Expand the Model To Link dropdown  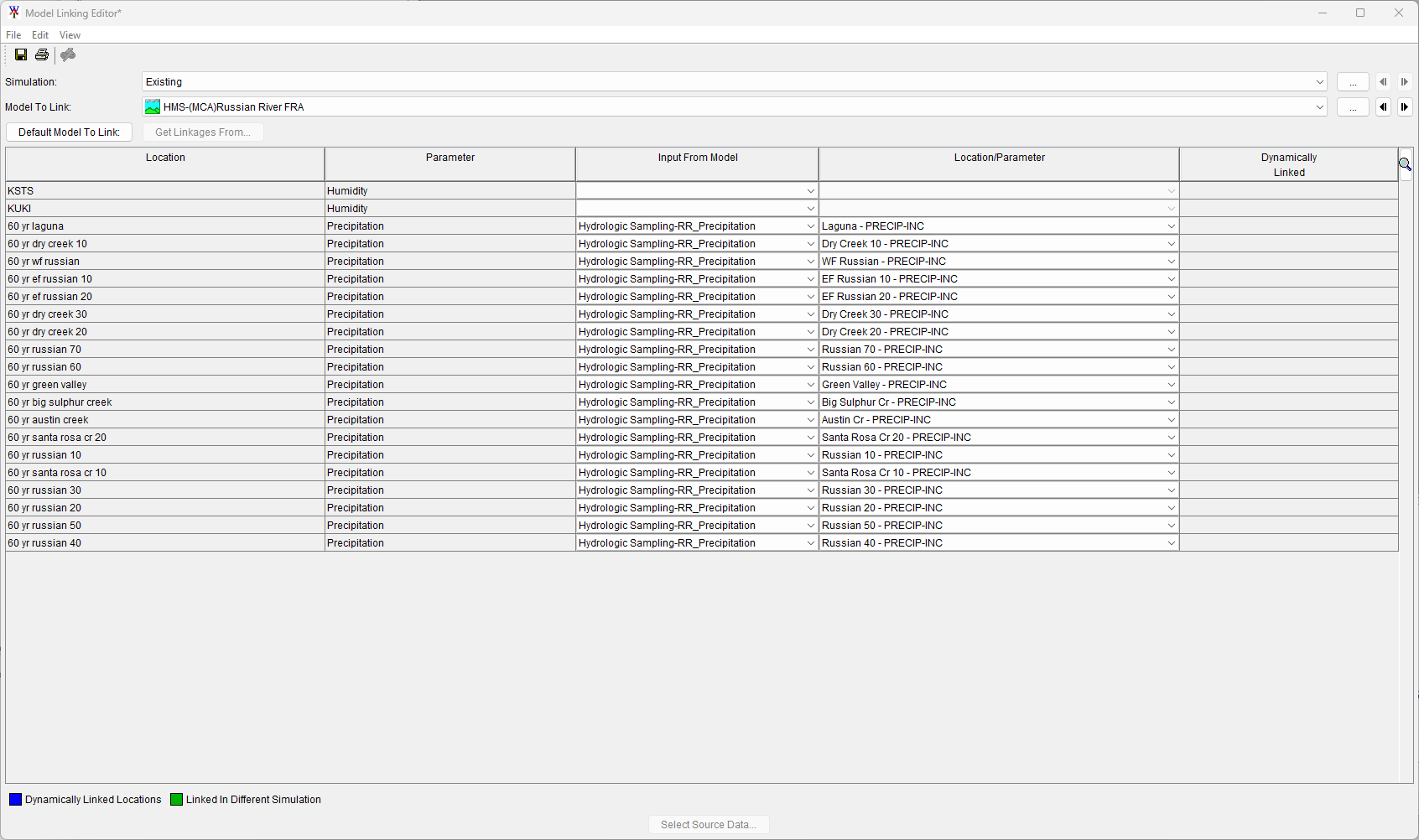[x=1319, y=107]
